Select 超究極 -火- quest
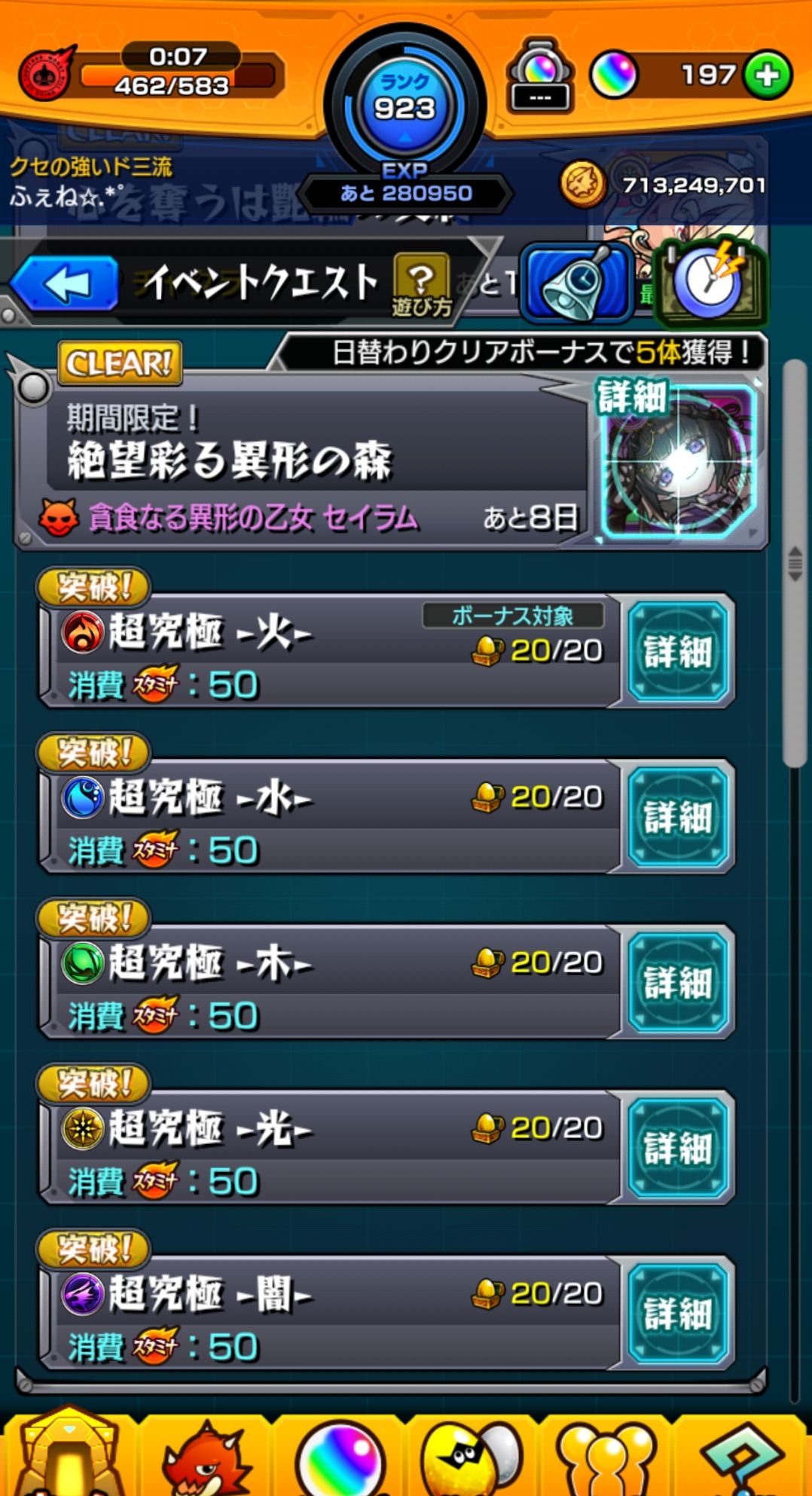The image size is (812, 1496). click(x=330, y=650)
